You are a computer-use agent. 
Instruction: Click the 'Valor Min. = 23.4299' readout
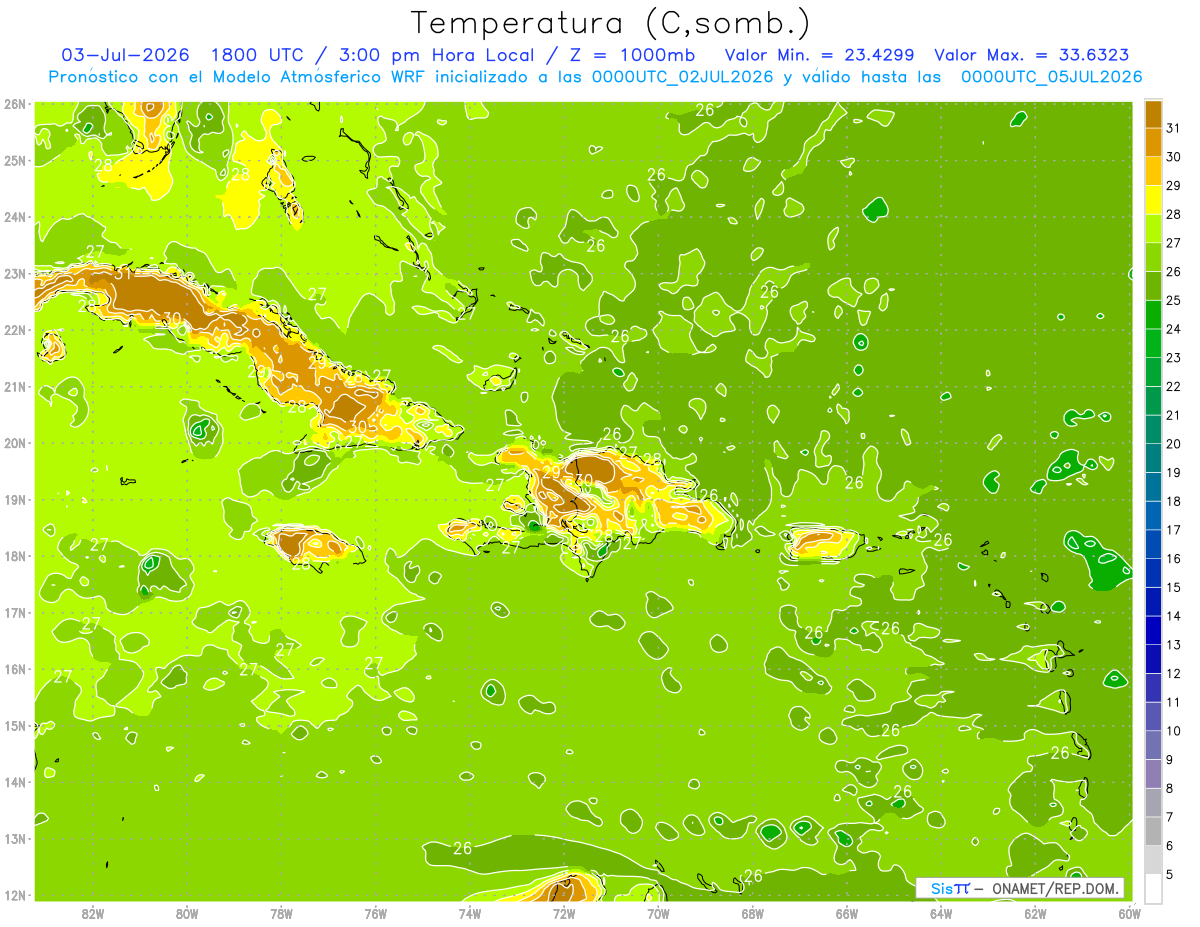coord(819,55)
